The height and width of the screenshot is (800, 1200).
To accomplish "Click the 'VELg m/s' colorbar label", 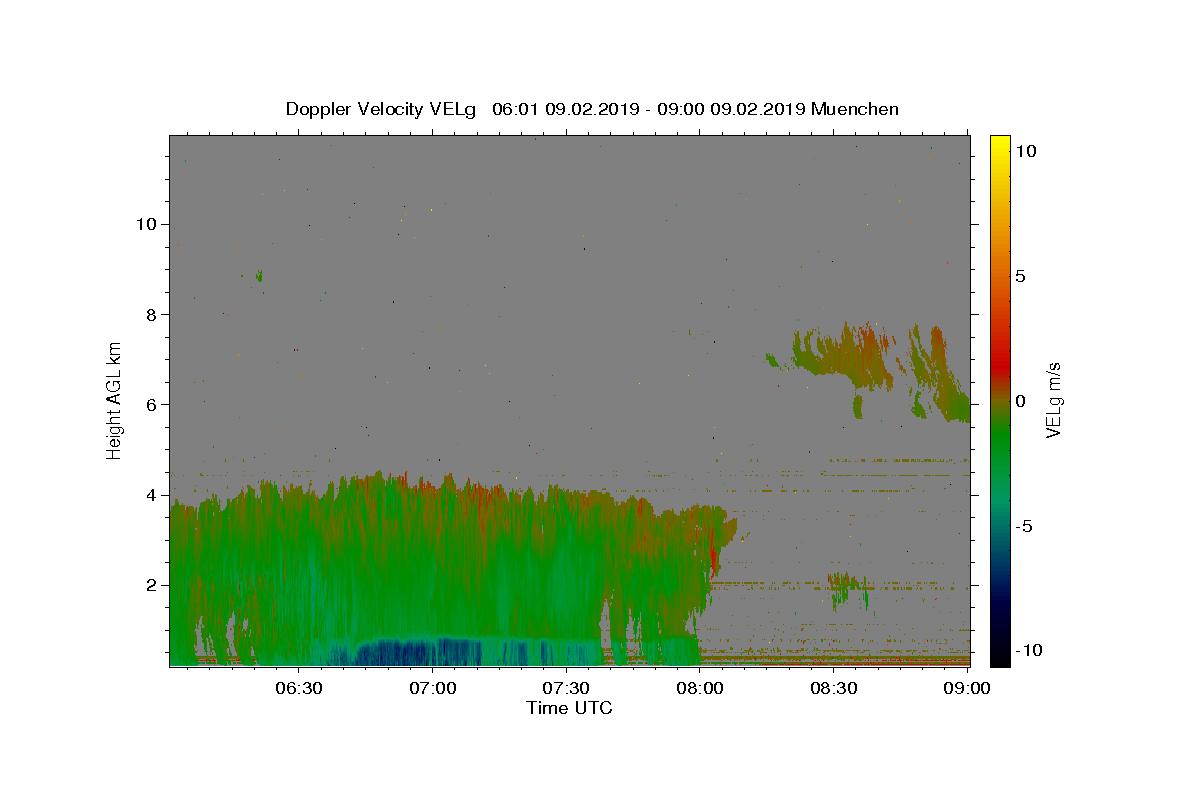I will tap(1054, 401).
